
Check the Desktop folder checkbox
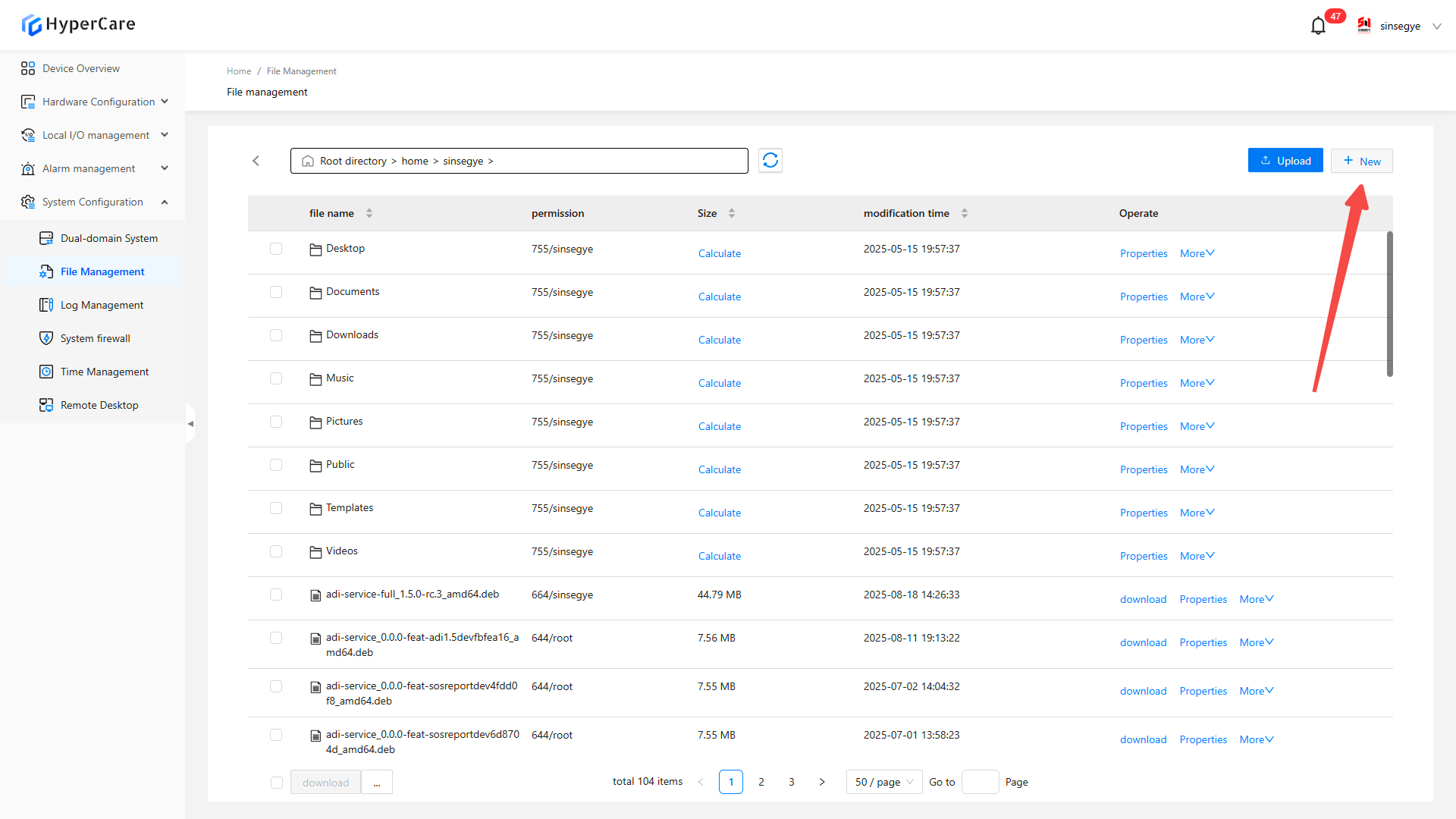[x=276, y=249]
